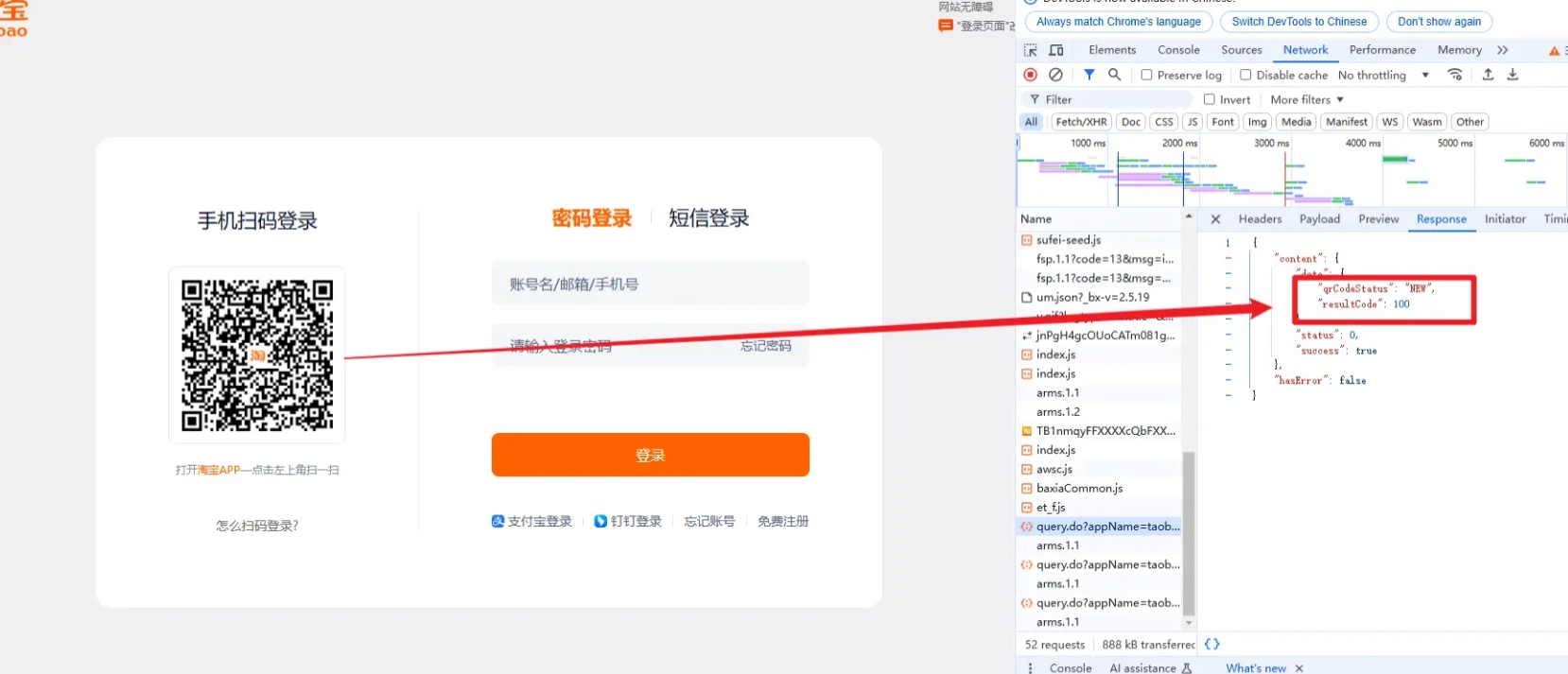Click the 忘记密码 link
Image resolution: width=1568 pixels, height=674 pixels.
(765, 346)
